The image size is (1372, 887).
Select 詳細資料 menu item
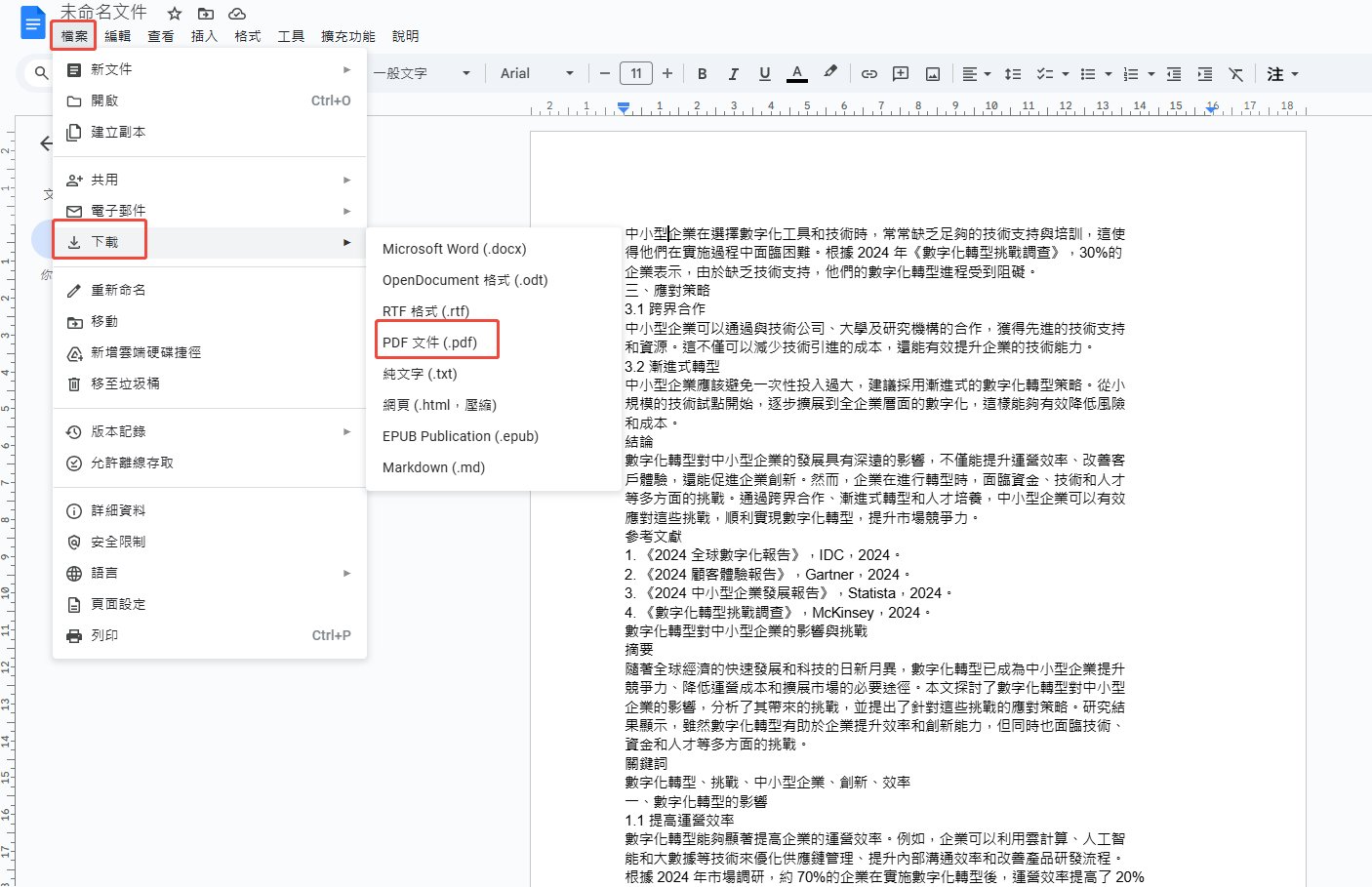click(210, 510)
